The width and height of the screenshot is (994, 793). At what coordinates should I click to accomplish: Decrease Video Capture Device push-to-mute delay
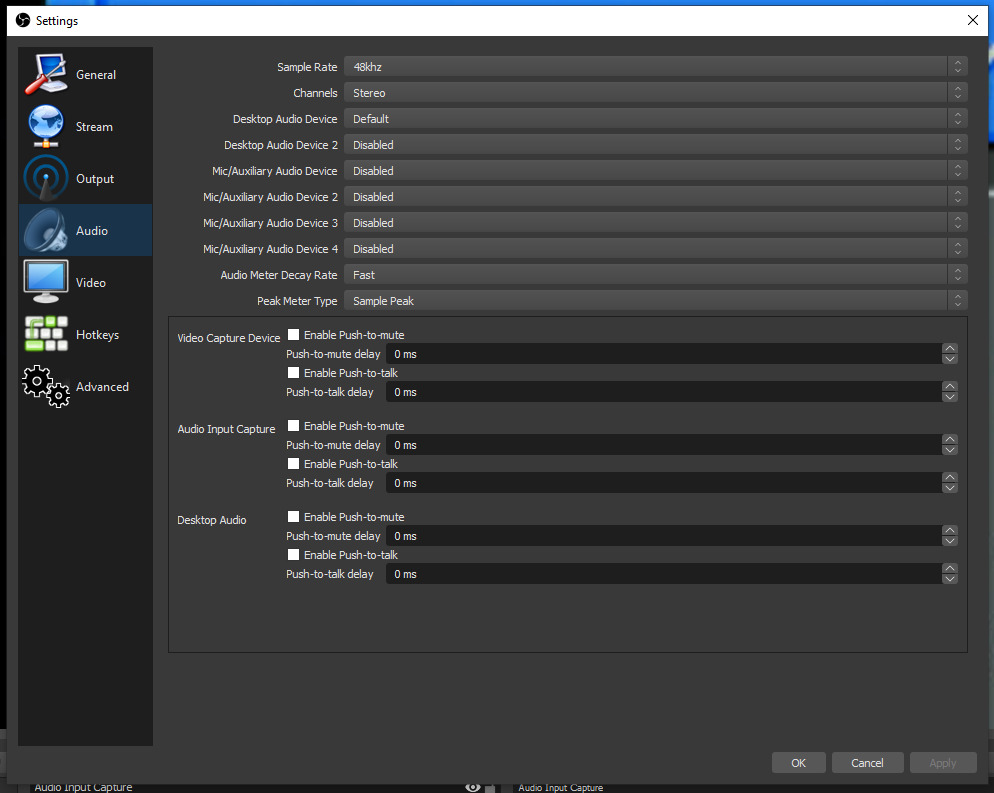pyautogui.click(x=949, y=359)
